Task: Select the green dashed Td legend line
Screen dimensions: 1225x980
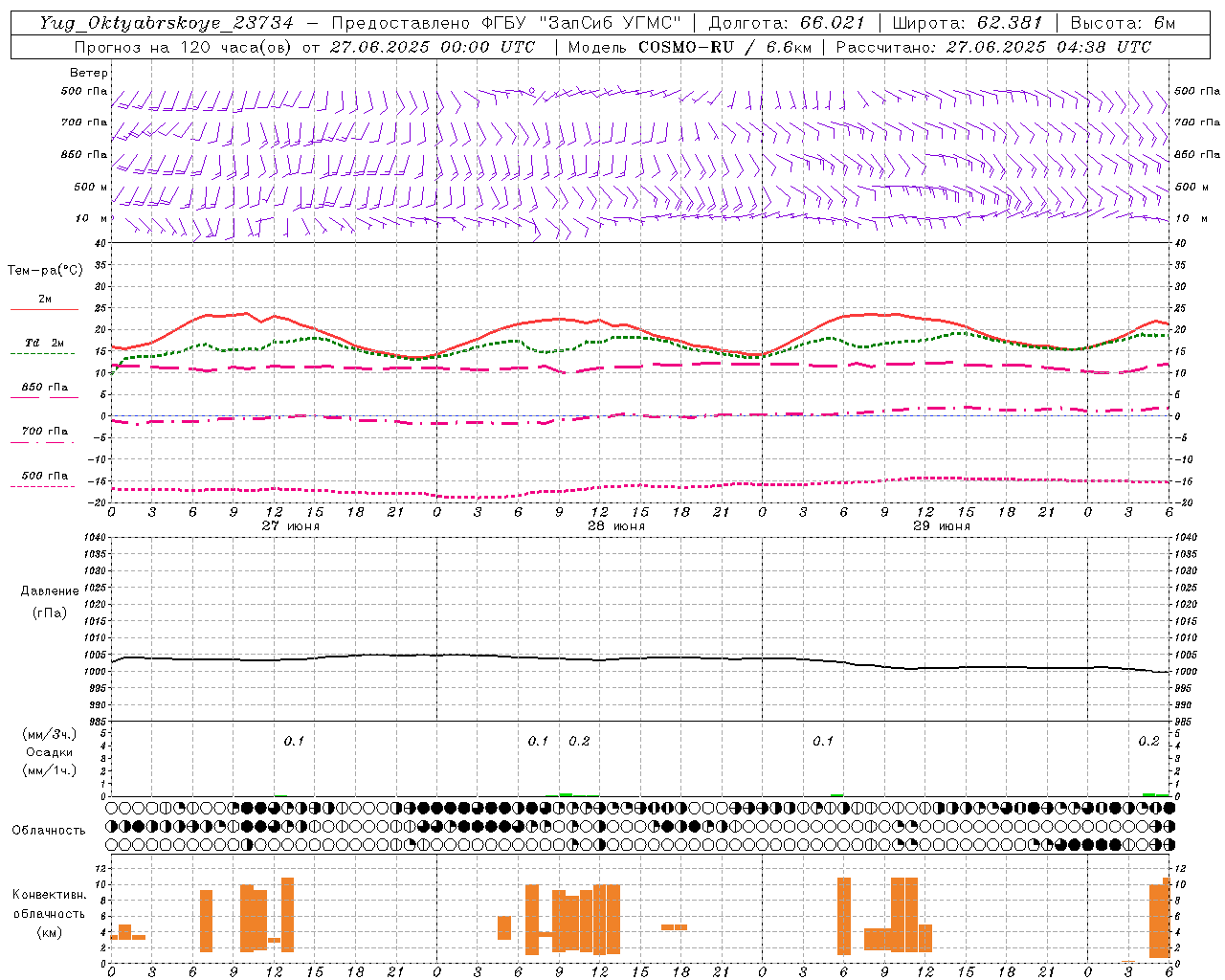Action: (x=43, y=353)
